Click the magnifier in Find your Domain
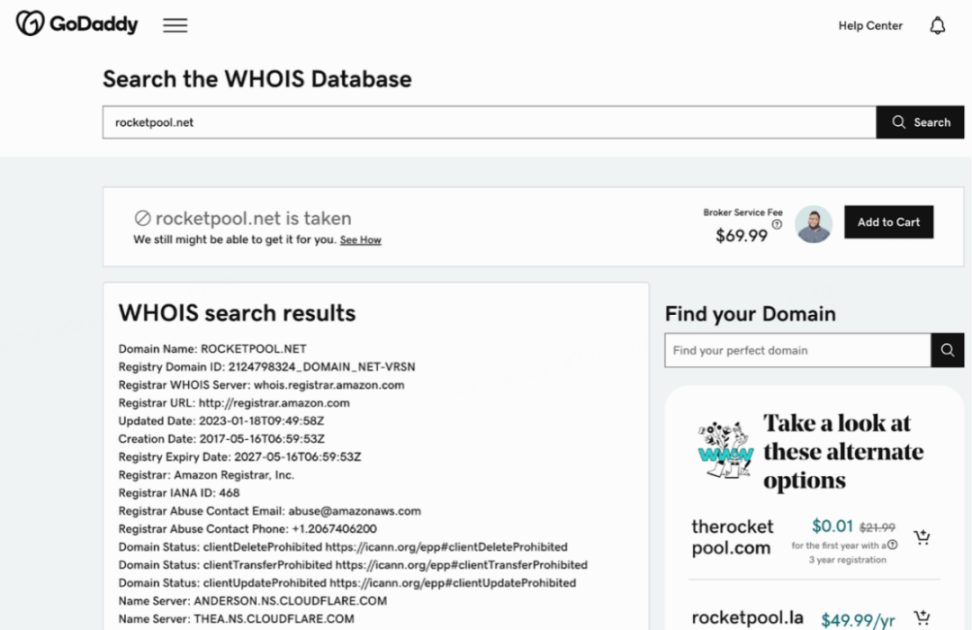The height and width of the screenshot is (630, 972). click(x=947, y=350)
